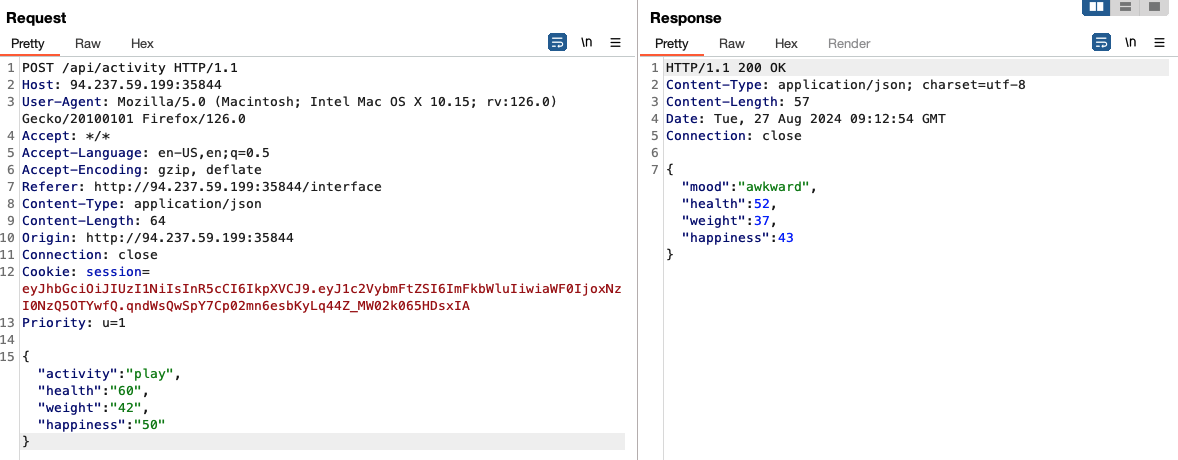
Task: Switch to the Render tab in Response
Action: [x=849, y=44]
